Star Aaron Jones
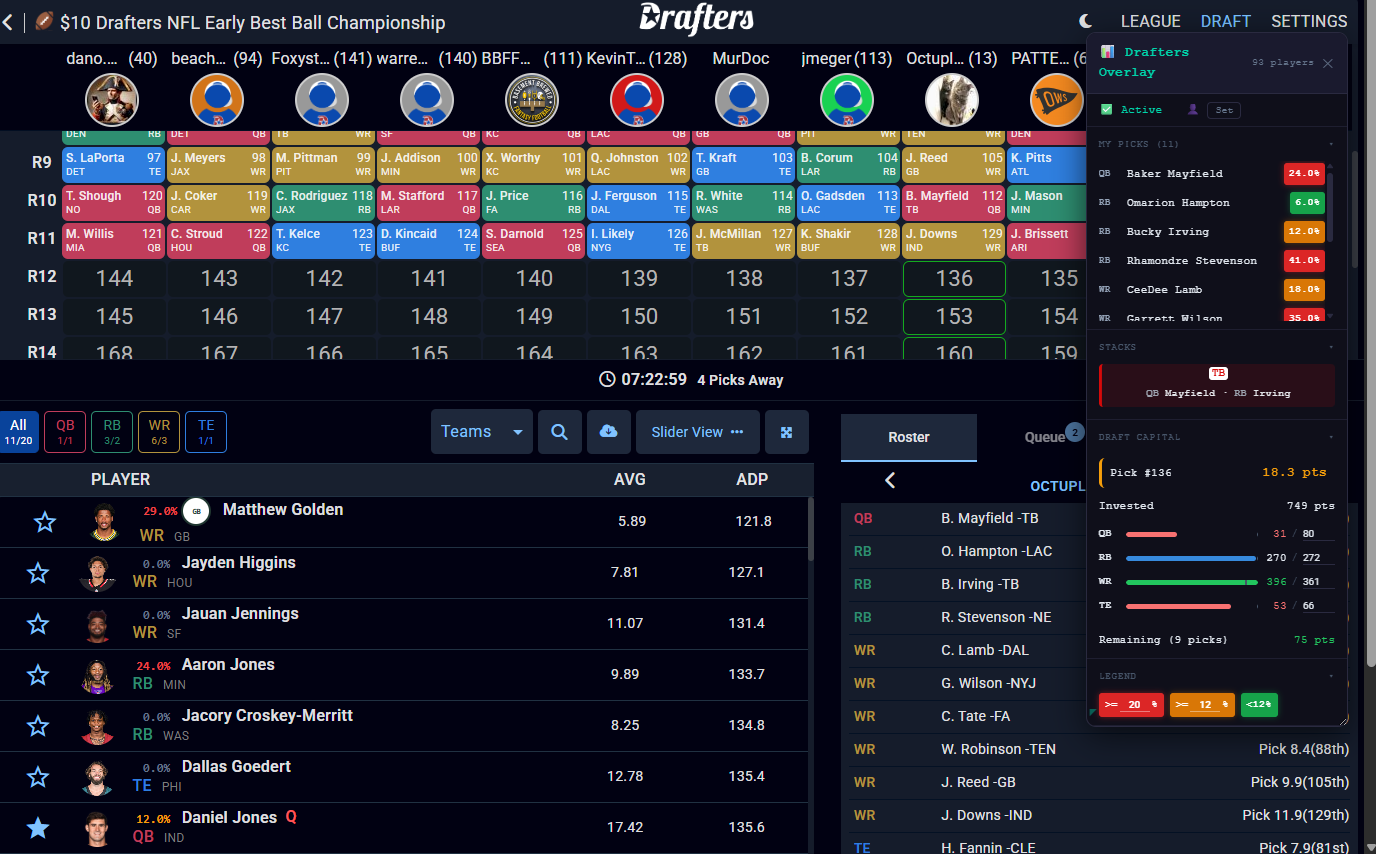Image resolution: width=1376 pixels, height=854 pixels. tap(38, 675)
